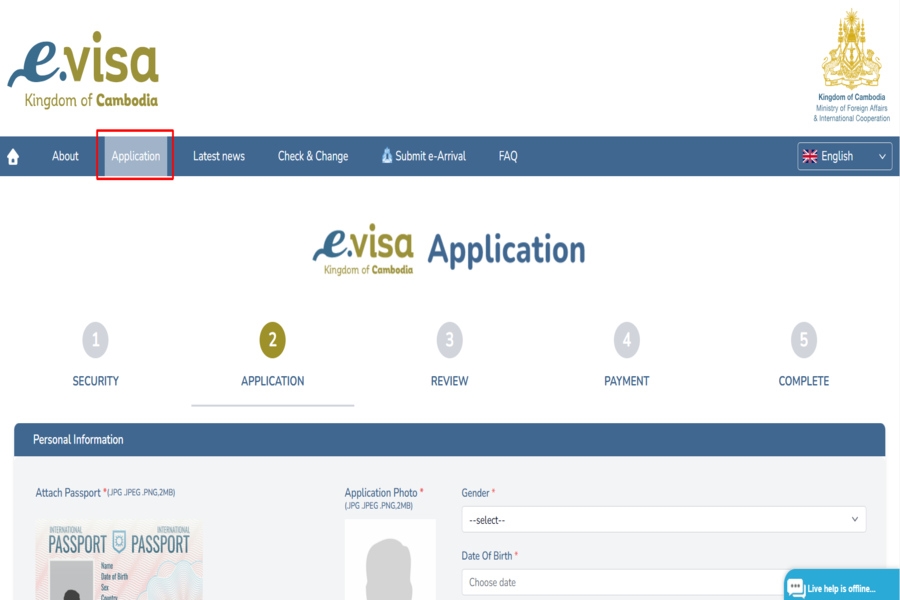Select step 3 Review circle
Viewport: 900px width, 600px height.
coord(449,340)
